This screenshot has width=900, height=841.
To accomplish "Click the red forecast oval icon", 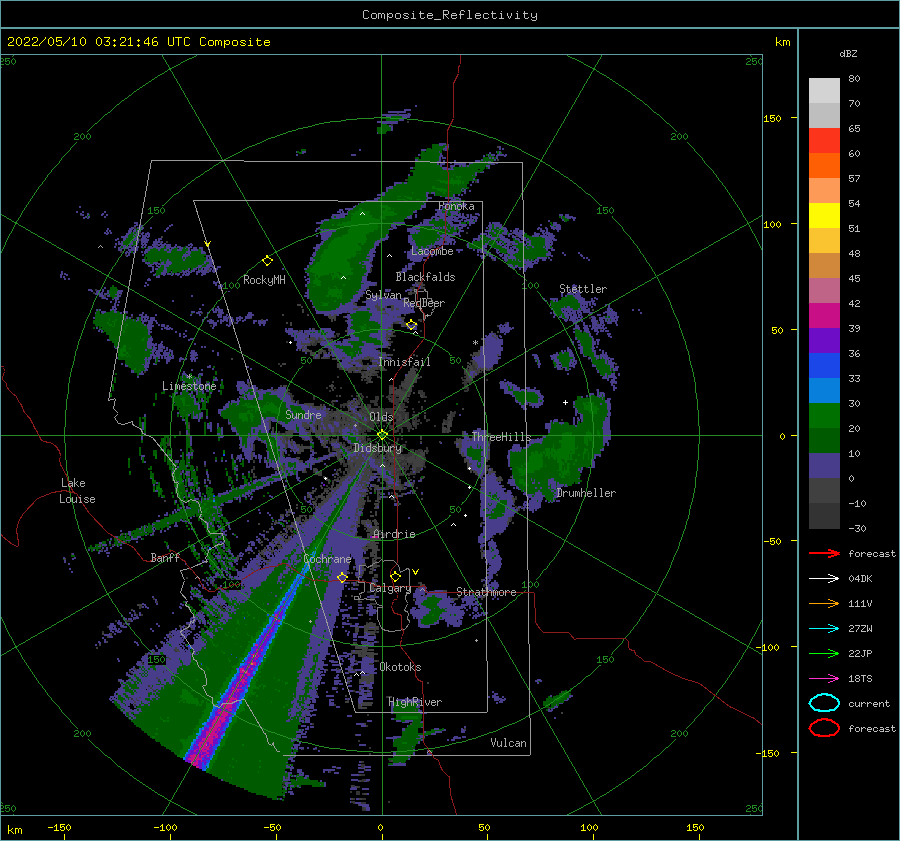I will click(824, 728).
